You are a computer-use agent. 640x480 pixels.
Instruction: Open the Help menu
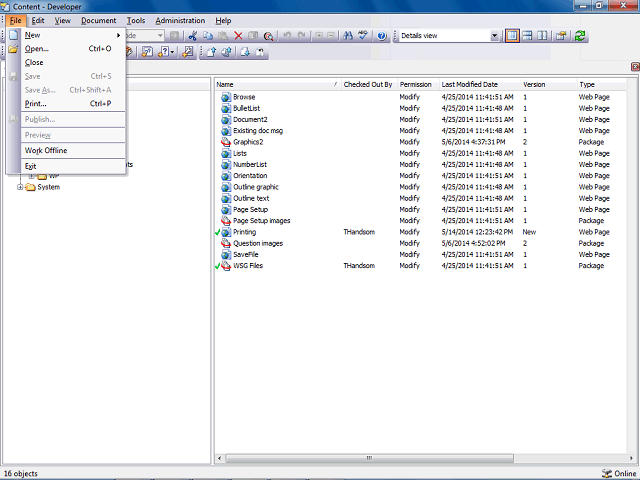[223, 20]
